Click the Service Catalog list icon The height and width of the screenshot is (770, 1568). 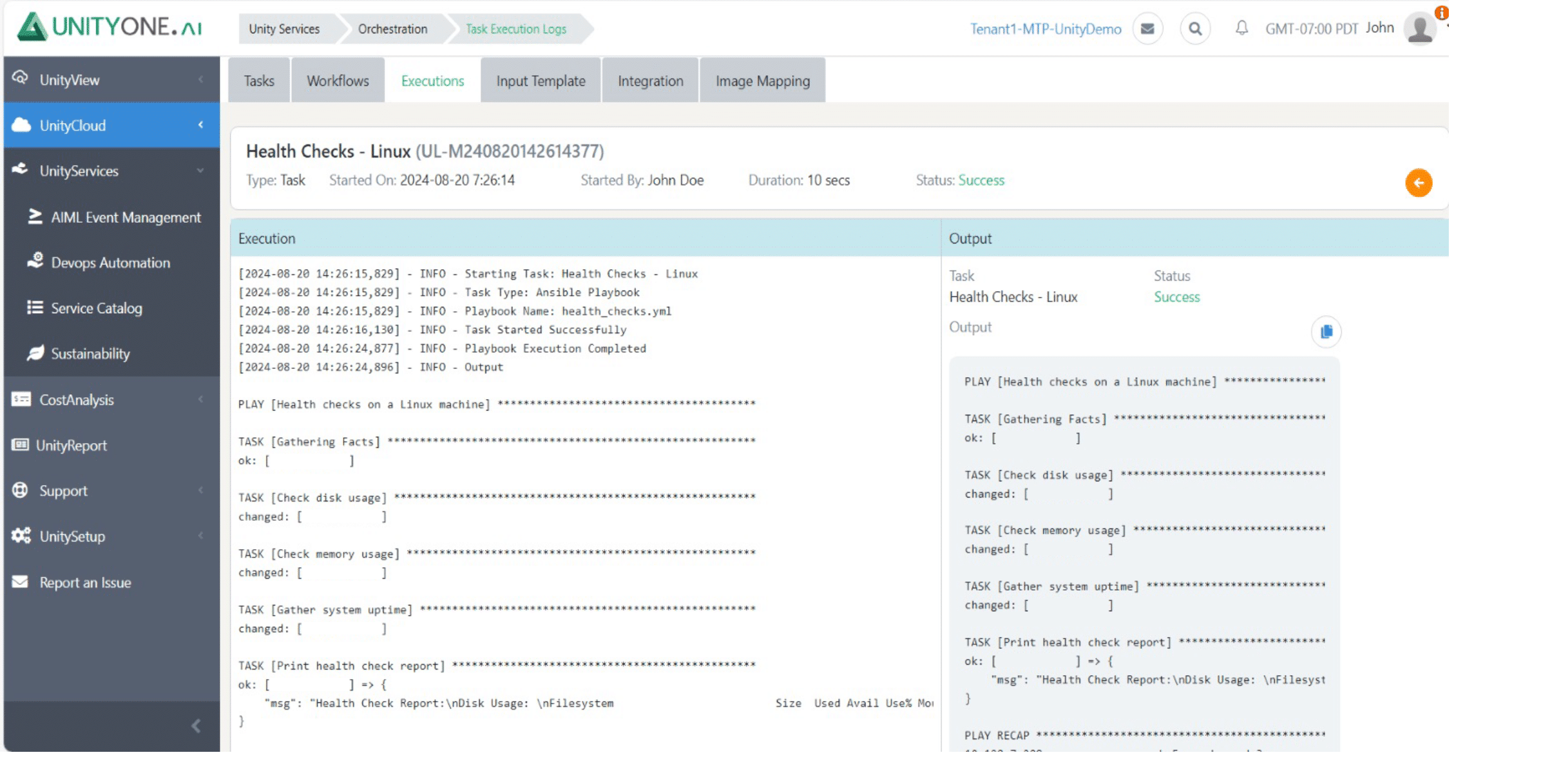coord(34,307)
